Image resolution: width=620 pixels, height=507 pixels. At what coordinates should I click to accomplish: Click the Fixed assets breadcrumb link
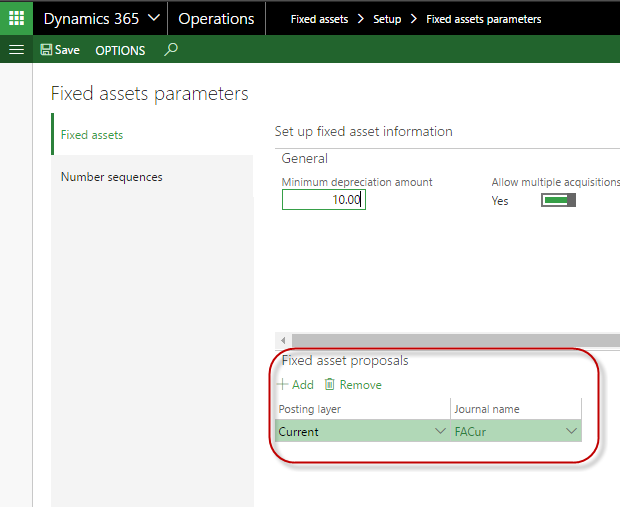point(319,19)
